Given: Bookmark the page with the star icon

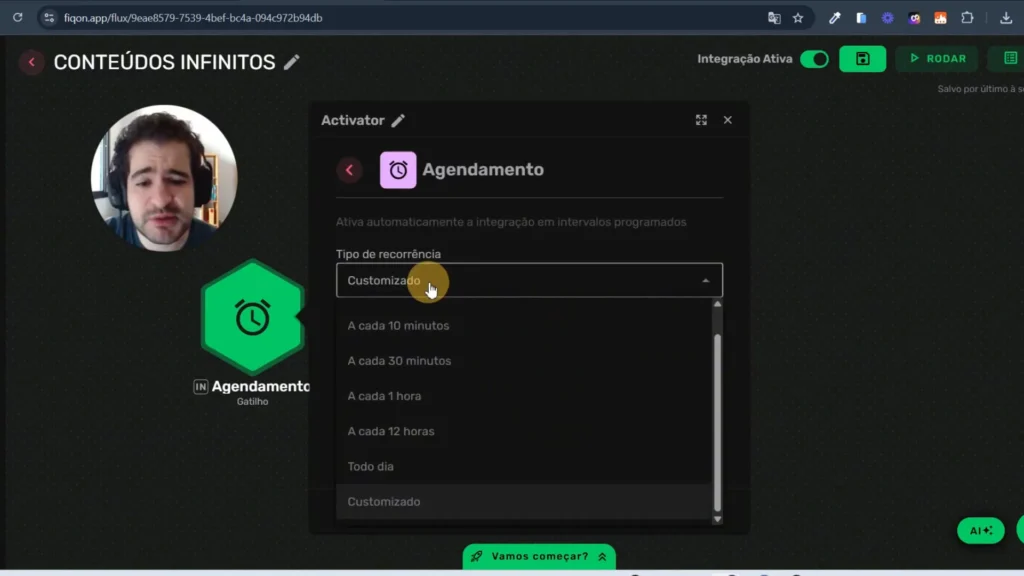Looking at the screenshot, I should 797,17.
